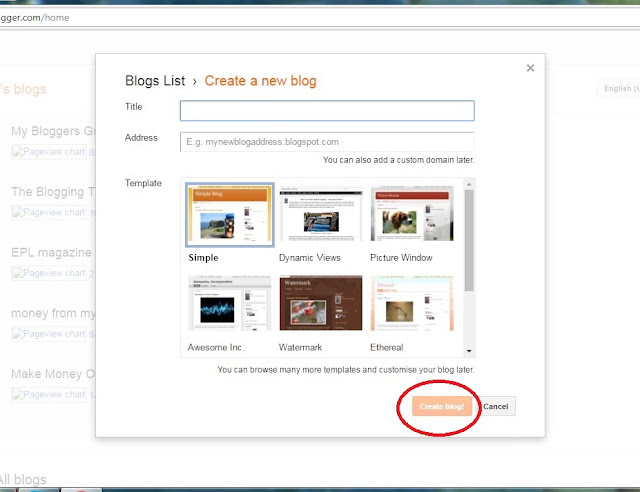The height and width of the screenshot is (492, 640).
Task: Click Pageview chart under money from my
Action: (49, 334)
